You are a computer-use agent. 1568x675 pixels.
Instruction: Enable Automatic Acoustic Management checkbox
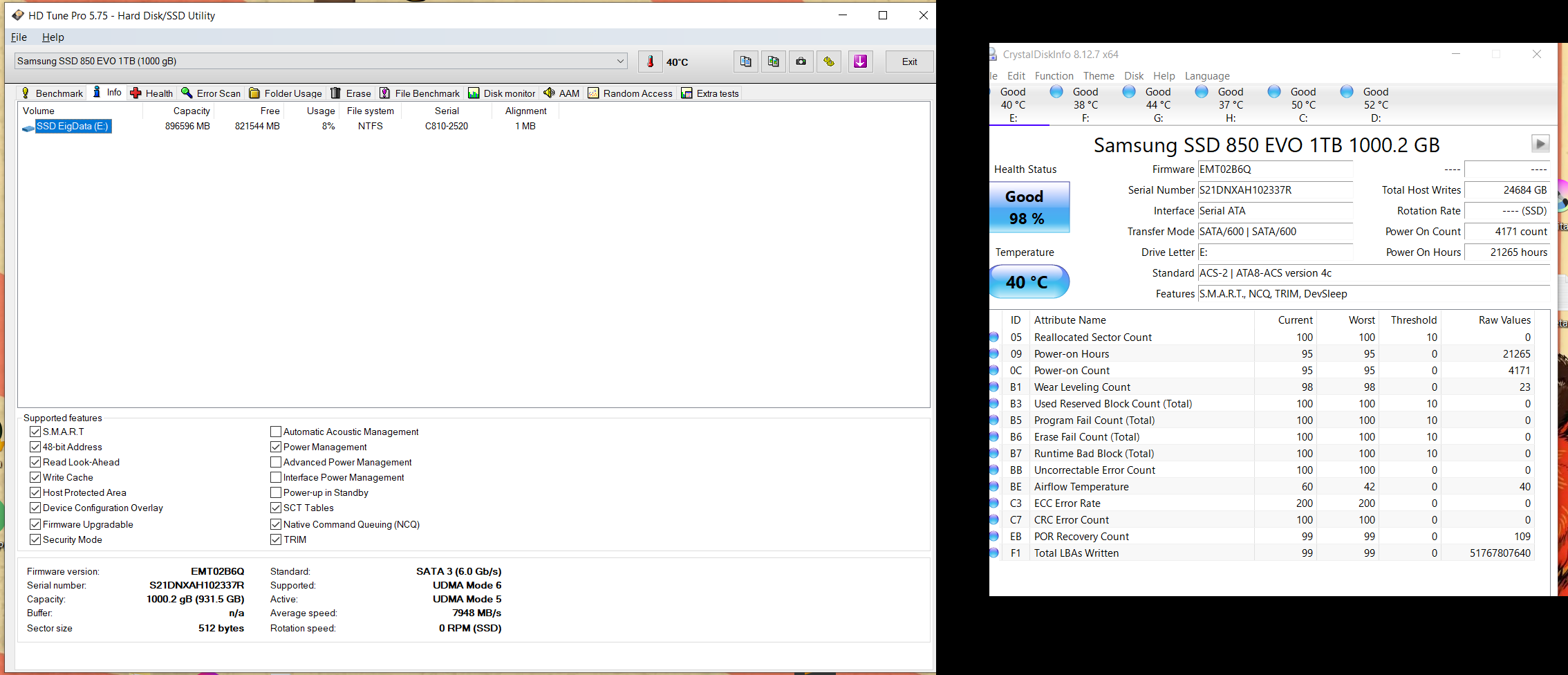276,432
